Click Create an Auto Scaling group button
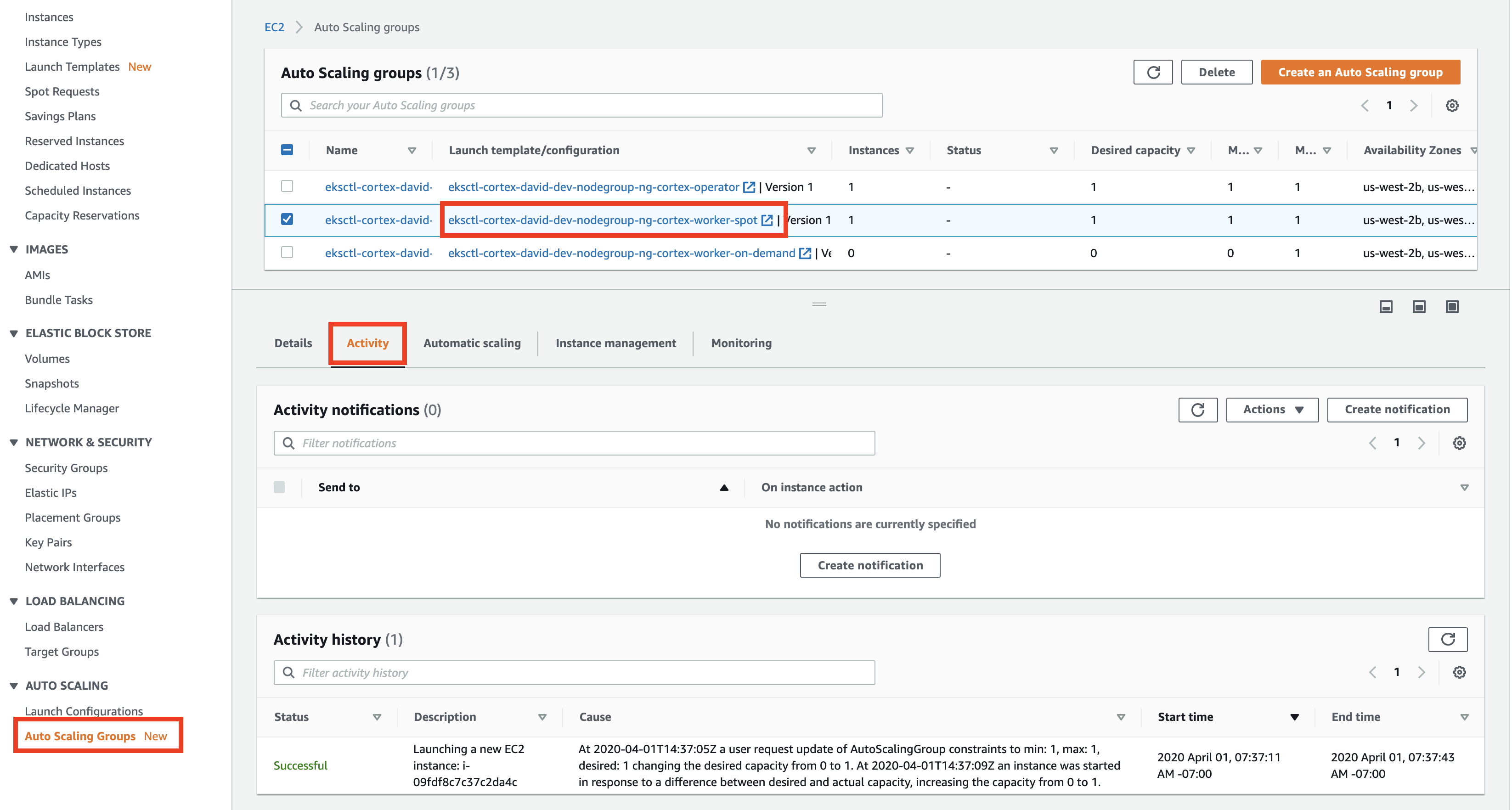The image size is (1512, 810). tap(1360, 72)
